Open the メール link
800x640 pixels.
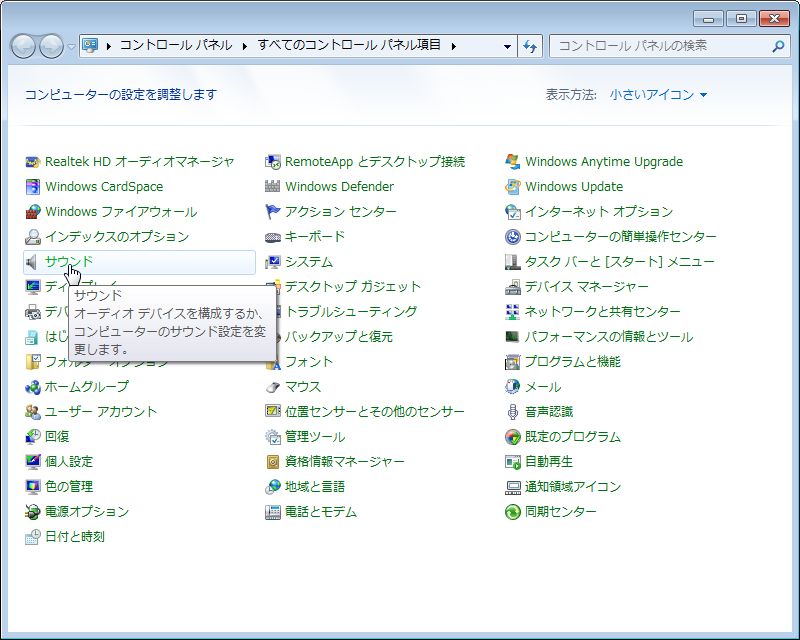(543, 387)
